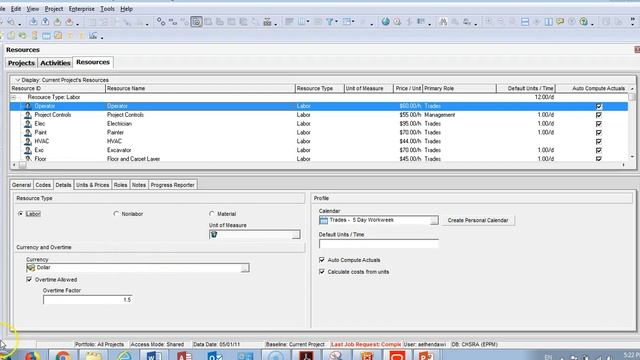Click the Overtime Factor input field
Viewport: 640px width, 360px height.
coord(87,300)
